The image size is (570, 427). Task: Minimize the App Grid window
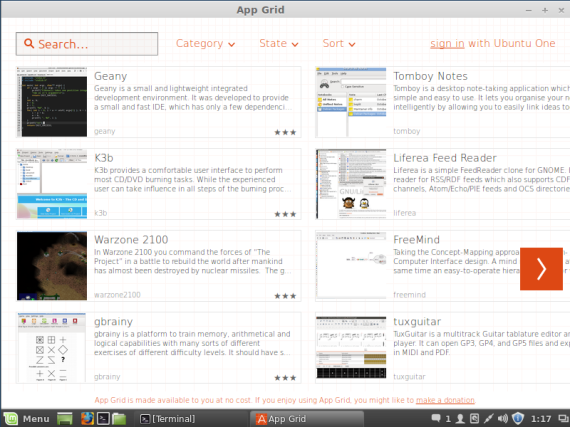pyautogui.click(x=529, y=11)
